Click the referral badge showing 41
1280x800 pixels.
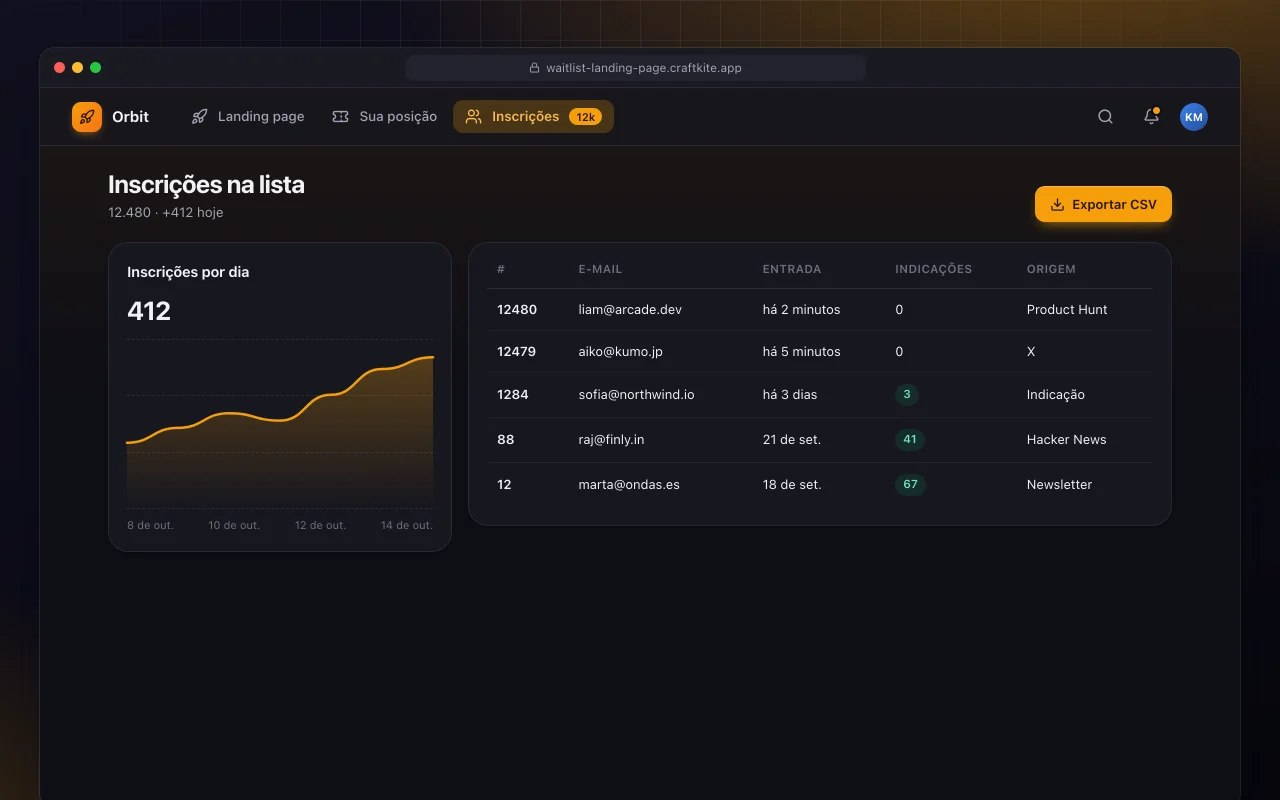(x=910, y=439)
